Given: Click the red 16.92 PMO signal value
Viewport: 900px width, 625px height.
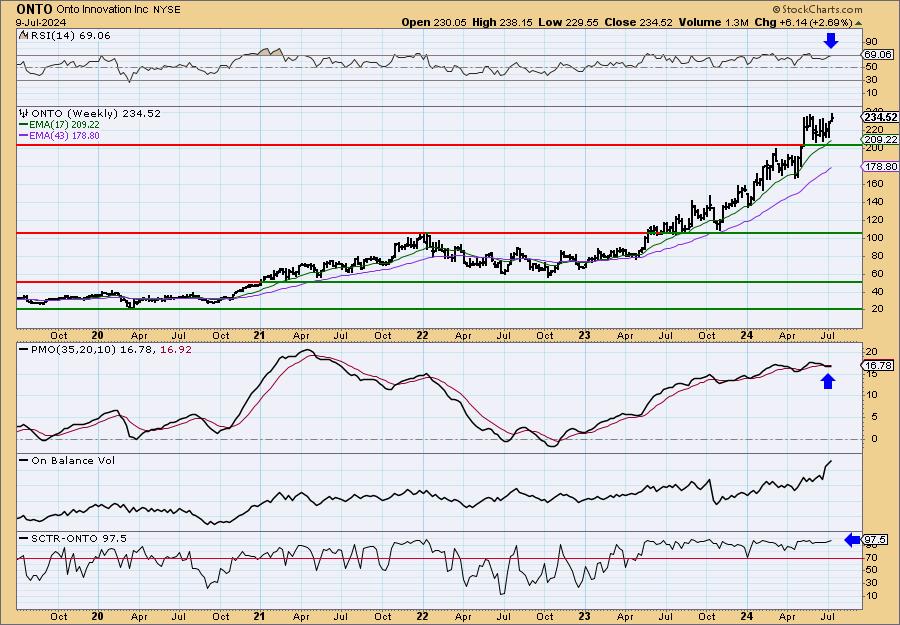Looking at the screenshot, I should click(177, 349).
